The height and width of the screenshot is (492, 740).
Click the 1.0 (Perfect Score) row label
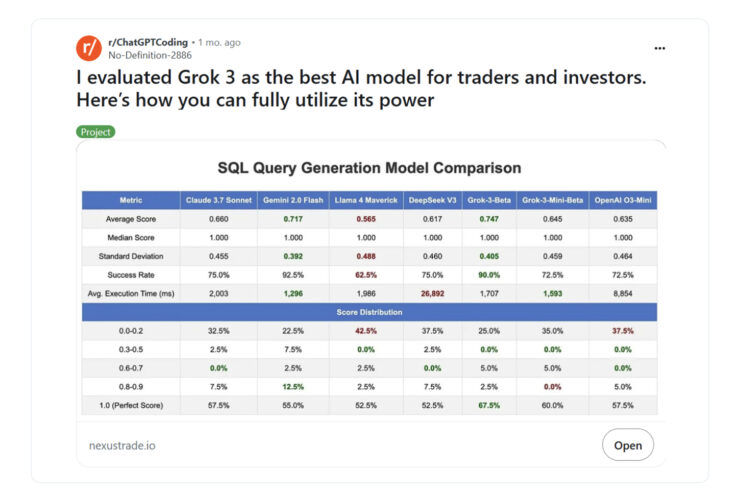pyautogui.click(x=131, y=405)
